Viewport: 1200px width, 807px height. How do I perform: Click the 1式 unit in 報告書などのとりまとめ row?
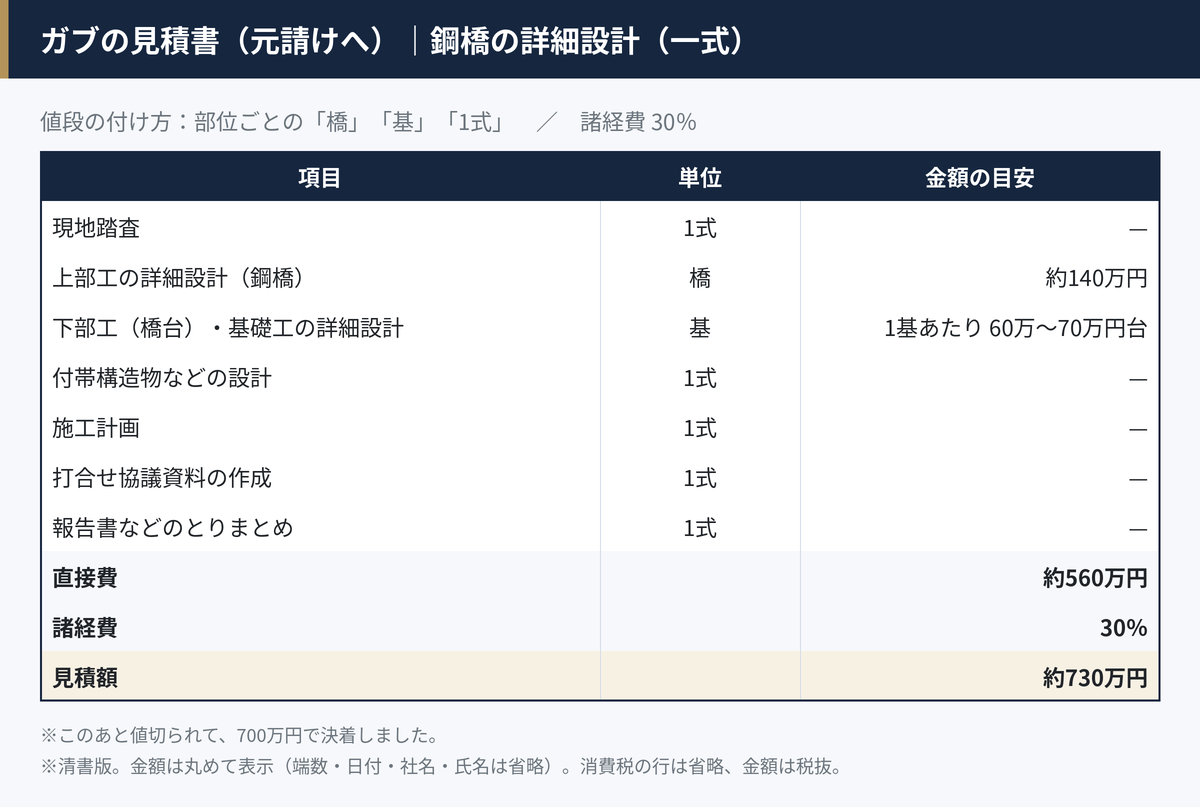700,528
